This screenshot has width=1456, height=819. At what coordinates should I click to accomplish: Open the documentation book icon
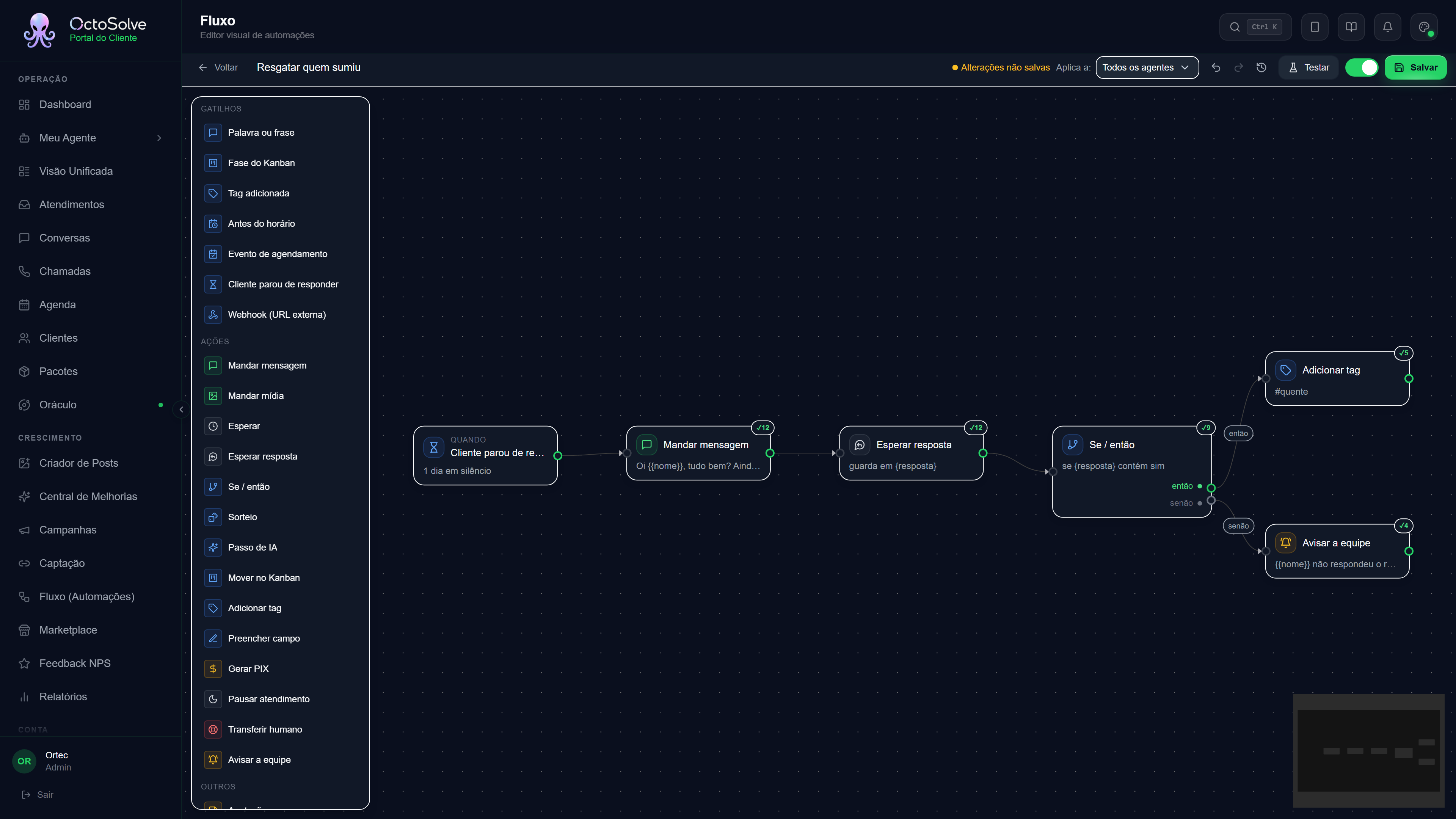pos(1351,27)
